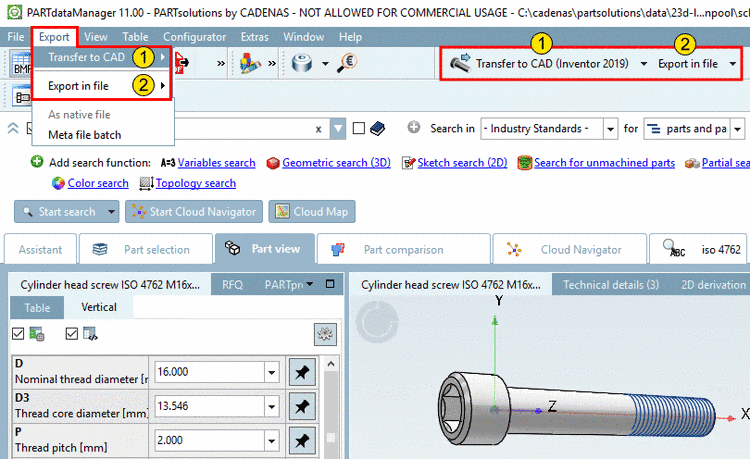Expand the parts and pa dropdown
Viewport: 750px width, 459px height.
click(x=737, y=129)
